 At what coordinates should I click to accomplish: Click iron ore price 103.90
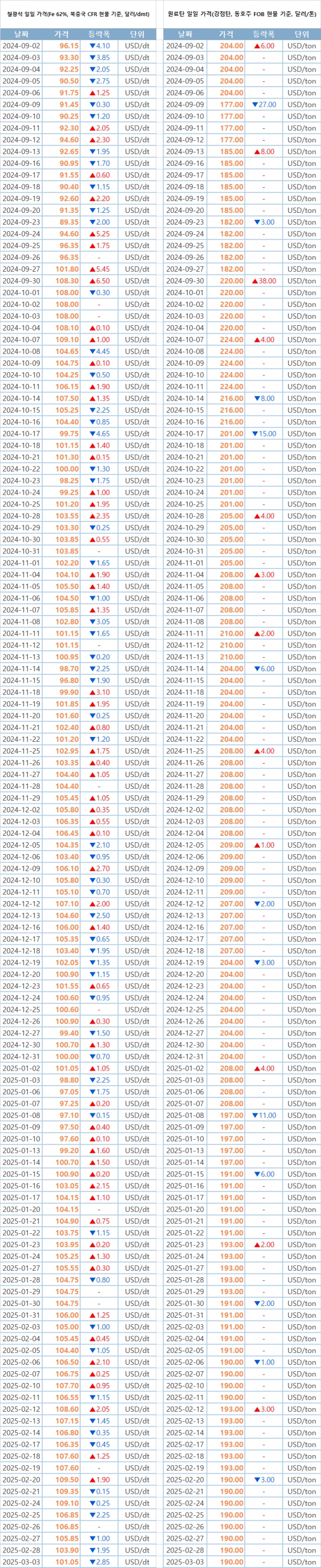click(x=67, y=1550)
